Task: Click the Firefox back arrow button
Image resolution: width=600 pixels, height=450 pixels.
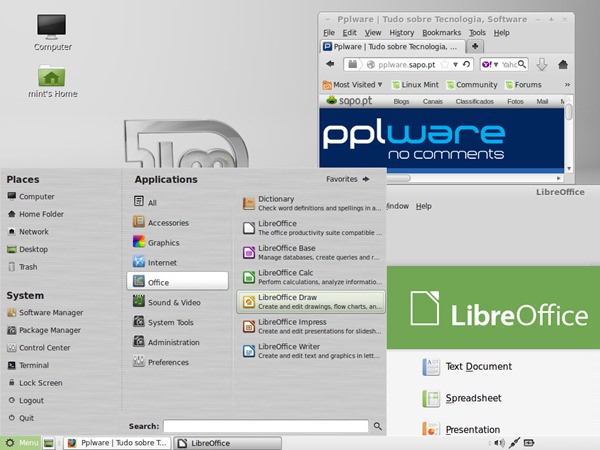Action: pos(330,64)
